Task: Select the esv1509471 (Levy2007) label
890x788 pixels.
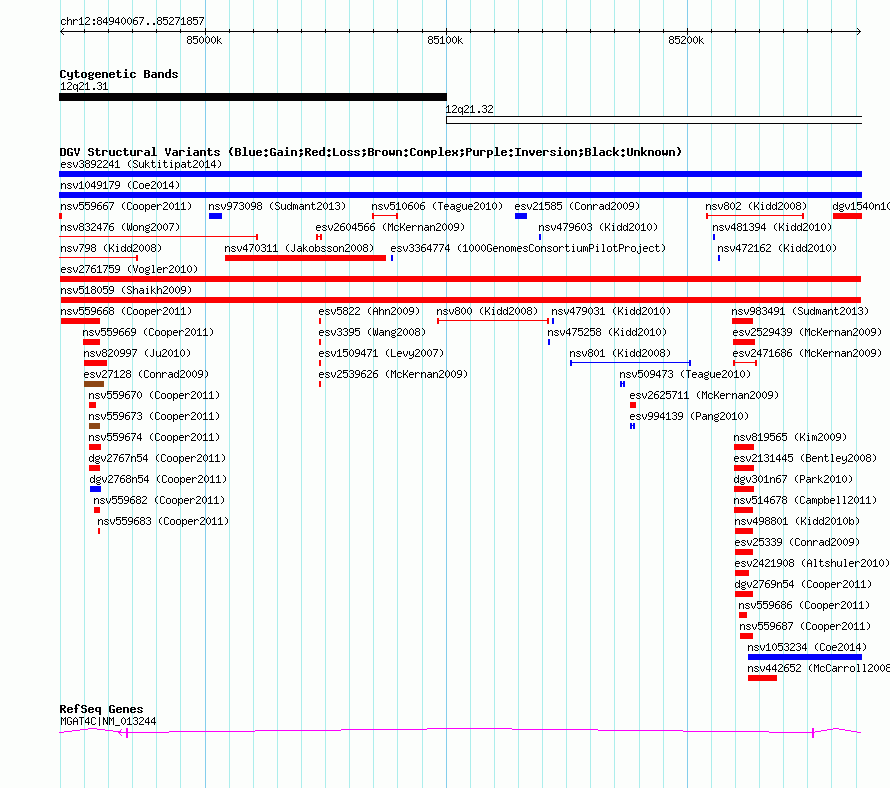Action: (381, 353)
